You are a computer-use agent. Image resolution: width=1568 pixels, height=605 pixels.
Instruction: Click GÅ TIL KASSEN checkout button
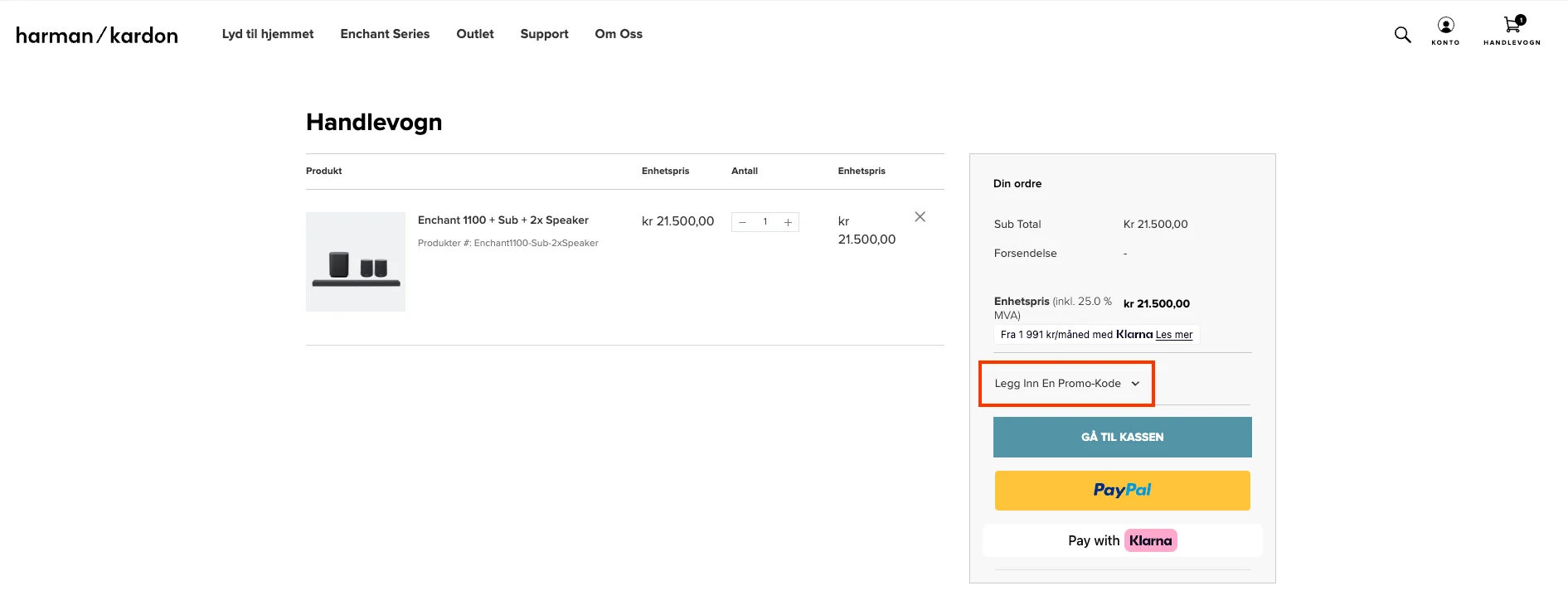(1122, 437)
